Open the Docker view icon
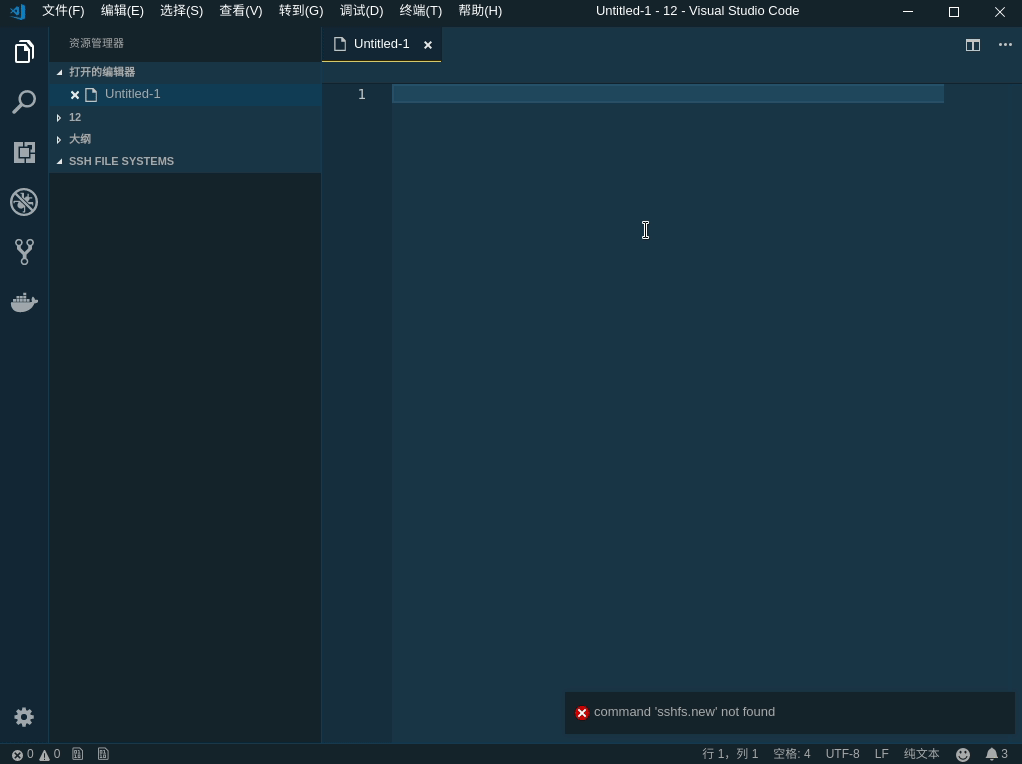Image resolution: width=1022 pixels, height=764 pixels. pyautogui.click(x=24, y=302)
